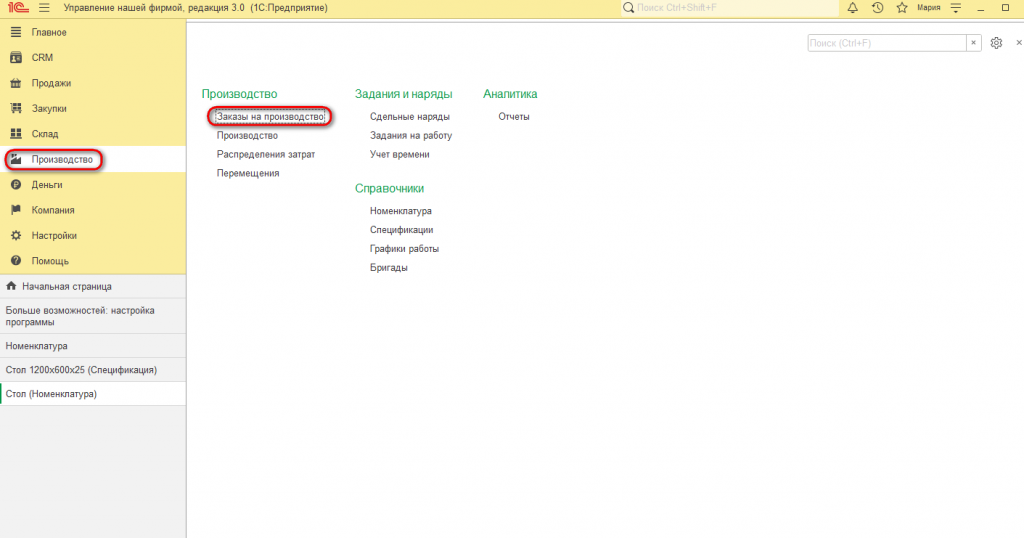The image size is (1024, 538).
Task: Click the Производство factory icon
Action: point(16,159)
